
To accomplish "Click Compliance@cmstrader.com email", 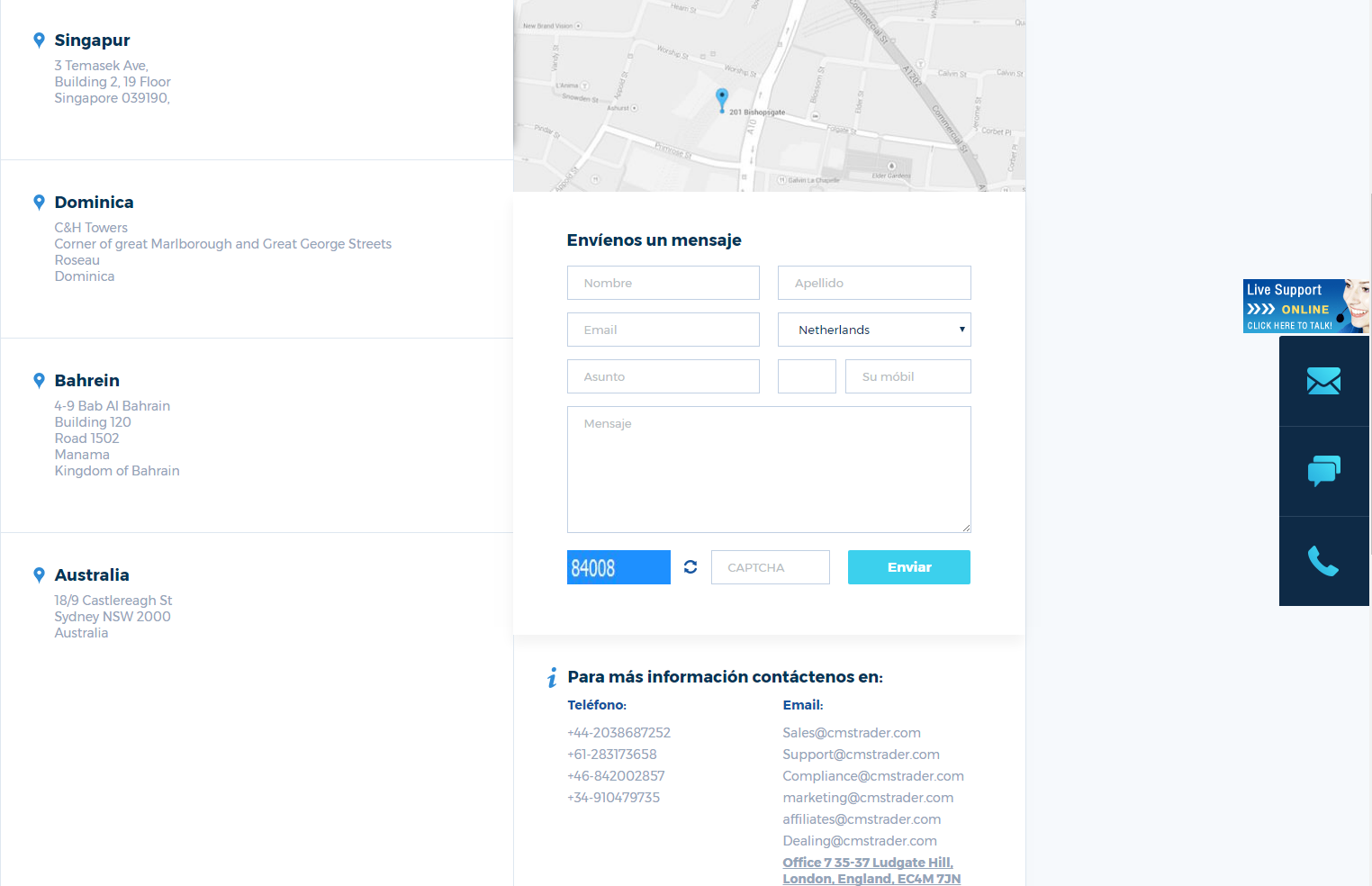I will click(873, 776).
